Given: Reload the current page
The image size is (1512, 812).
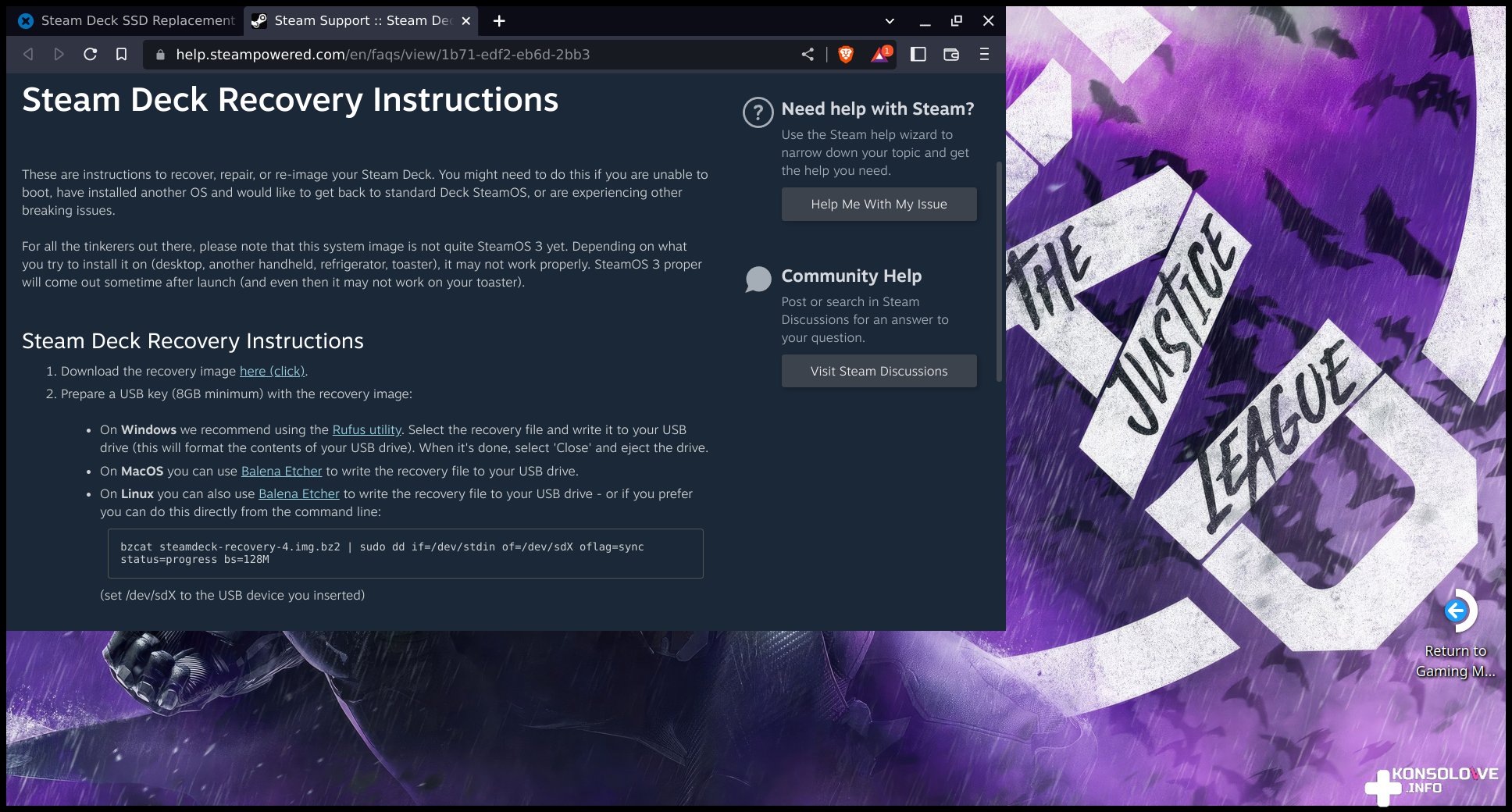Looking at the screenshot, I should click(91, 54).
